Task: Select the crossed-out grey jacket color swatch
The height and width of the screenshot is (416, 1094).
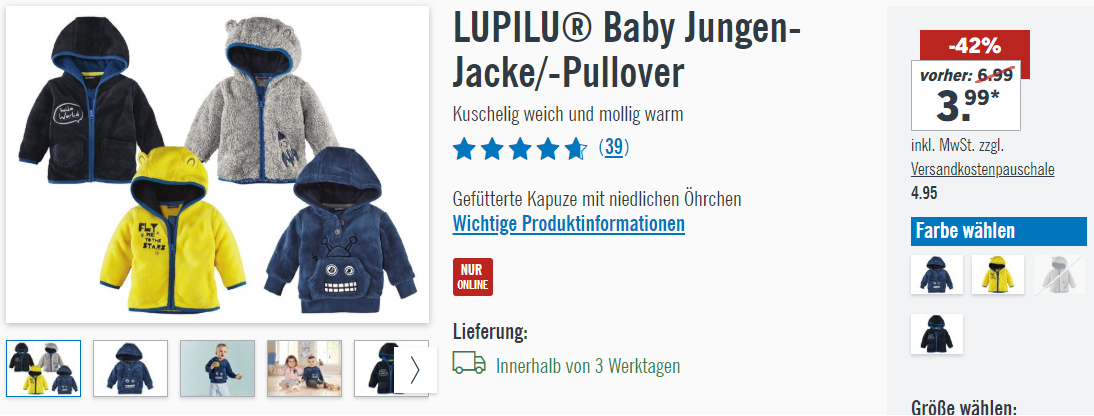Action: tap(1059, 274)
